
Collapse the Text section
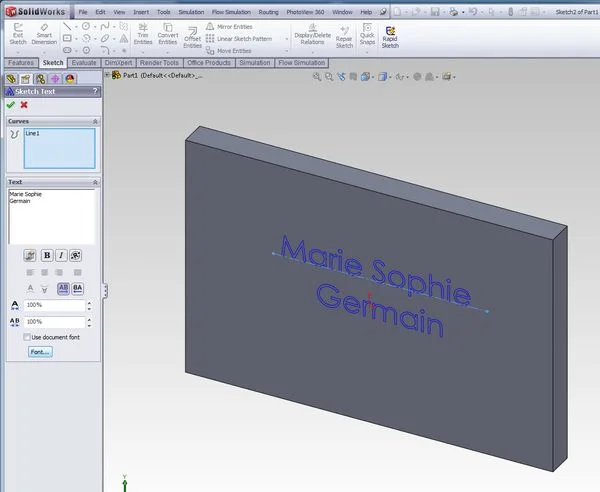pos(95,182)
